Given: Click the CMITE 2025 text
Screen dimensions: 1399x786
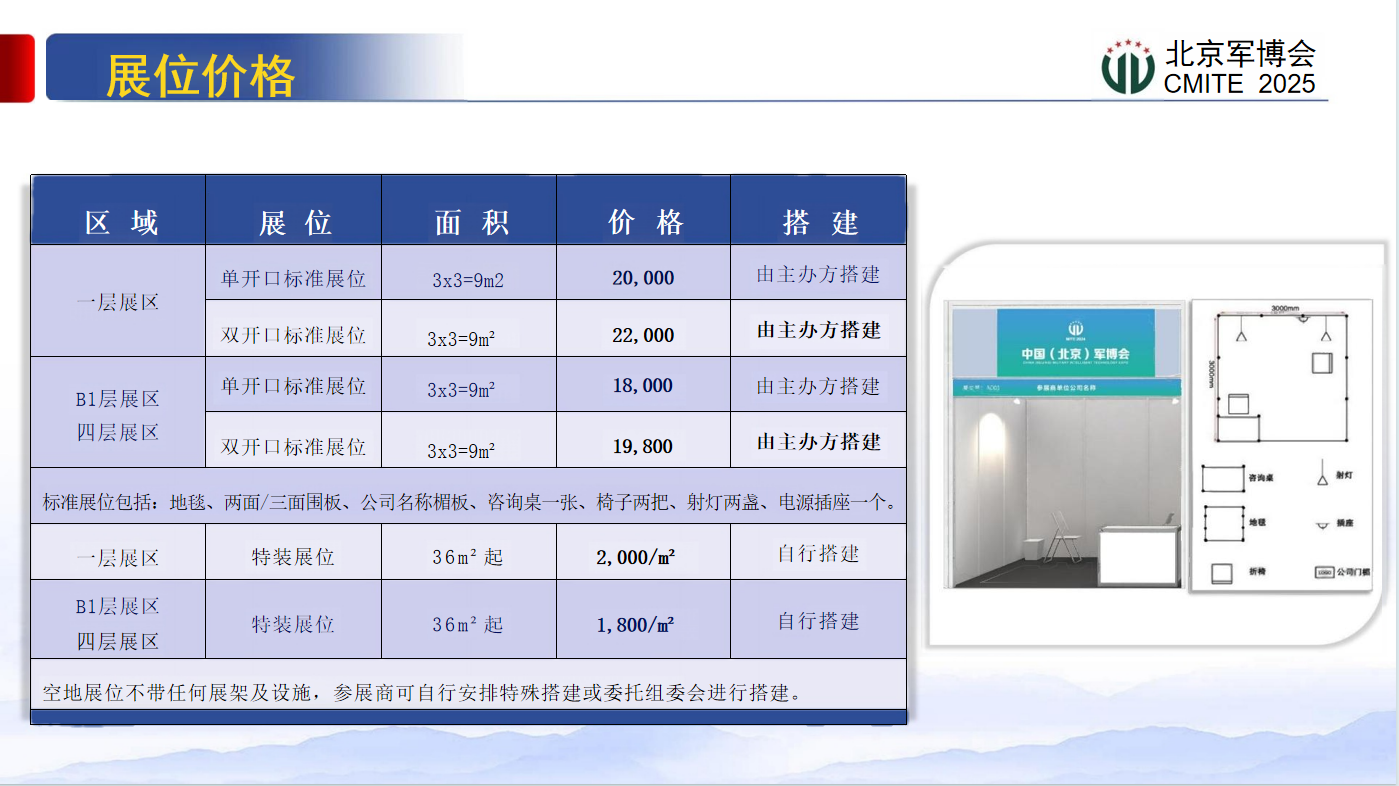Looking at the screenshot, I should click(x=1240, y=84).
